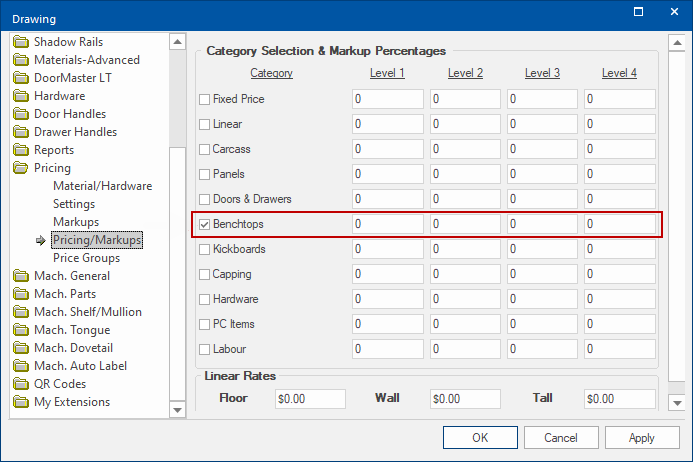This screenshot has width=693, height=462.
Task: Click the Wall linear rate field
Action: tap(465, 399)
